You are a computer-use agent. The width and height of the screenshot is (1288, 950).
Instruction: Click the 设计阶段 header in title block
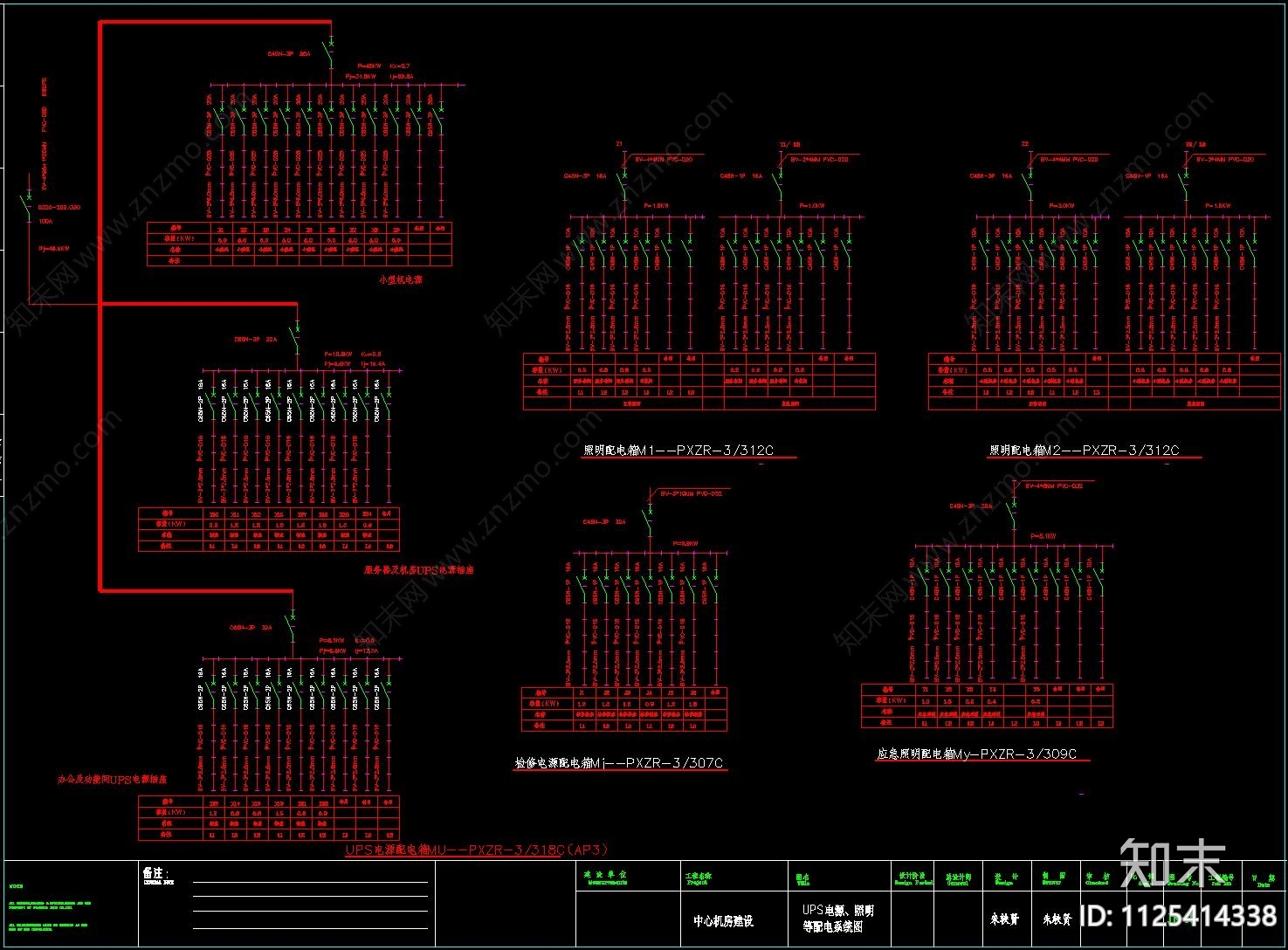coord(912,874)
